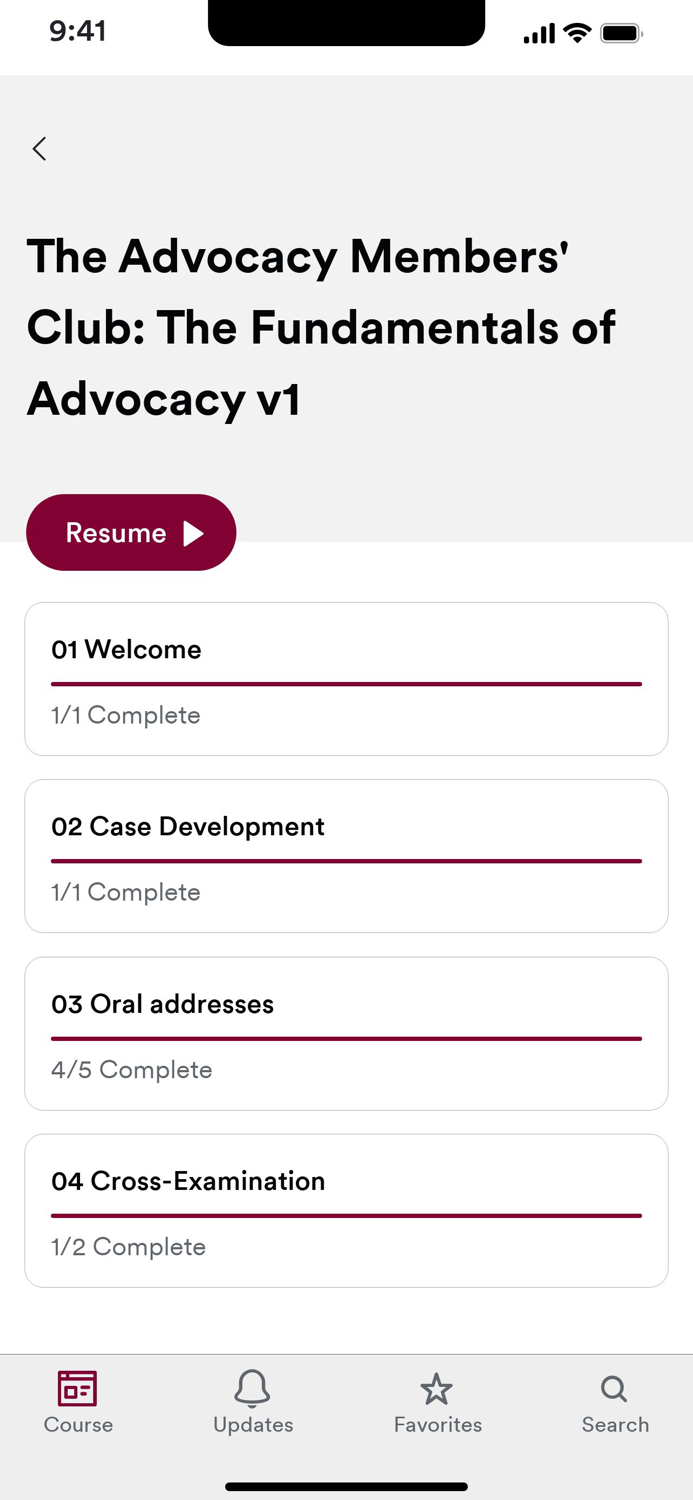Open the 02 Case Development module
This screenshot has height=1500, width=693.
pos(346,856)
